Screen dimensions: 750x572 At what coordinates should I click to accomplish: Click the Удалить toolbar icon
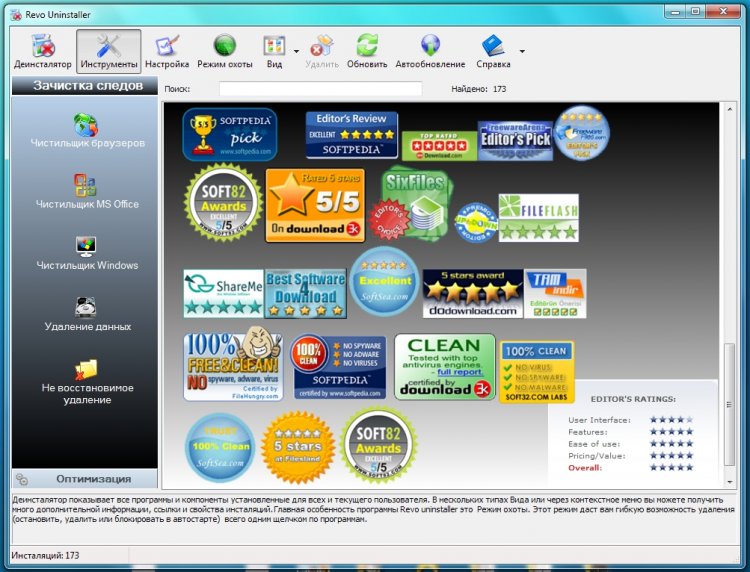pos(321,51)
